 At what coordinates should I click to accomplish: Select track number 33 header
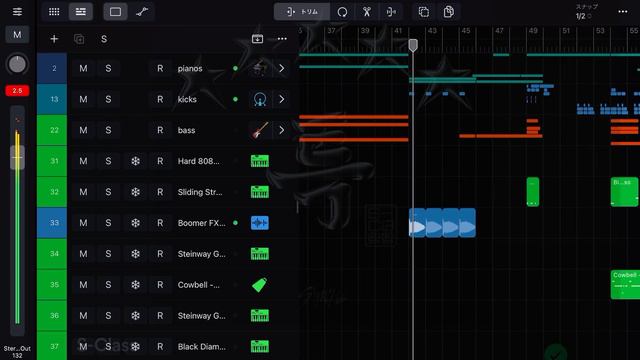[52, 223]
